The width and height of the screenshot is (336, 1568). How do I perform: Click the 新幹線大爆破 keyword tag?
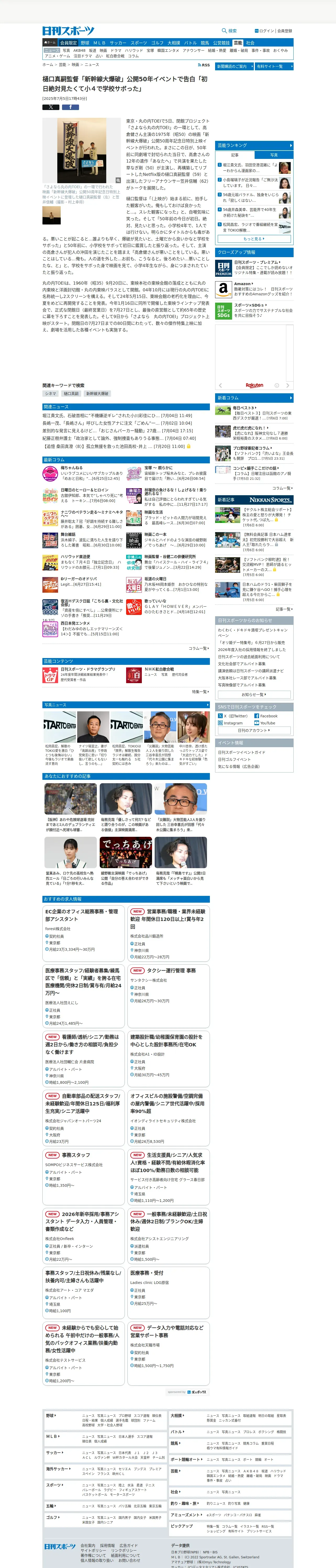tap(97, 393)
